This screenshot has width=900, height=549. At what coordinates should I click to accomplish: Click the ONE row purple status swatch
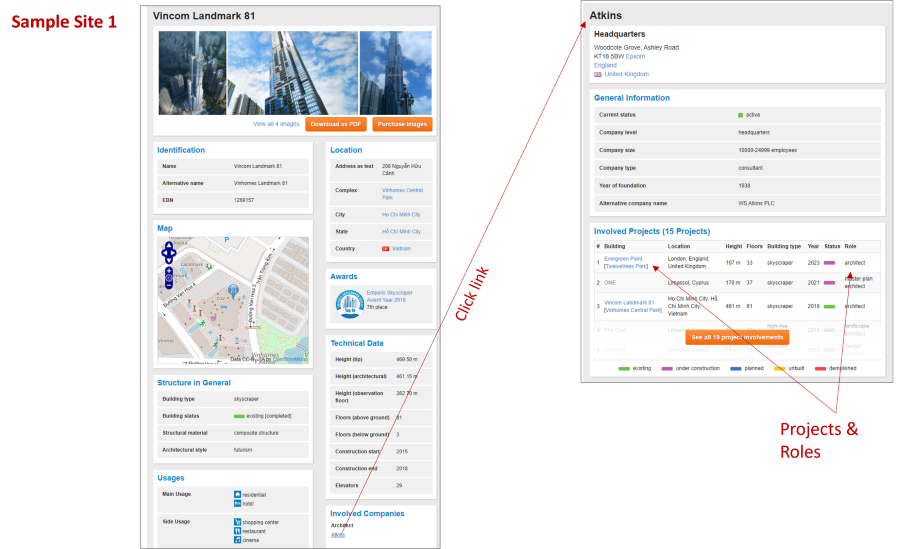pyautogui.click(x=829, y=283)
